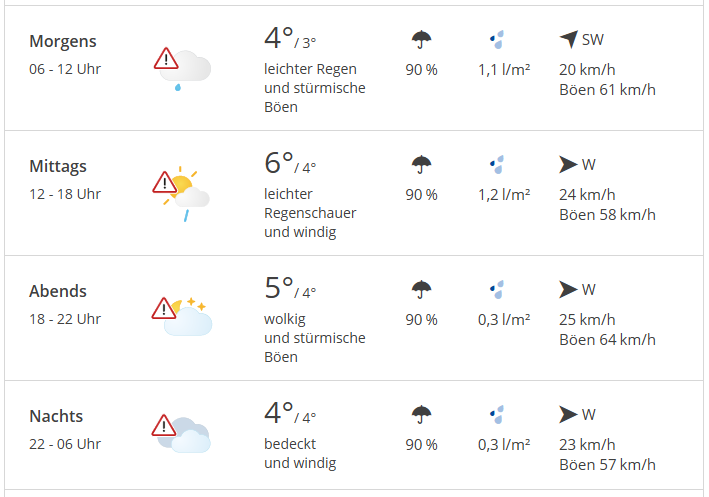Click the warning triangle in Morgens row
The image size is (709, 497).
pos(165,58)
